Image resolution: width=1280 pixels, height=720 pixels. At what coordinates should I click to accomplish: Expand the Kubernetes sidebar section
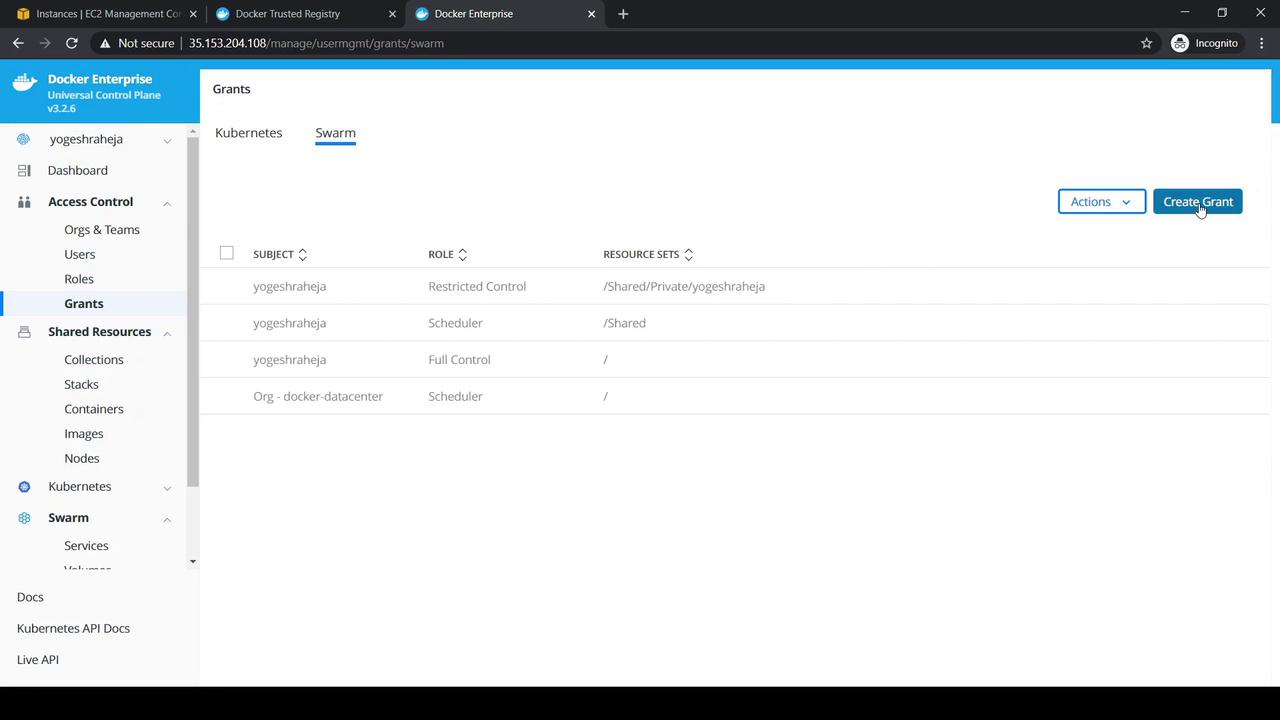tap(167, 488)
